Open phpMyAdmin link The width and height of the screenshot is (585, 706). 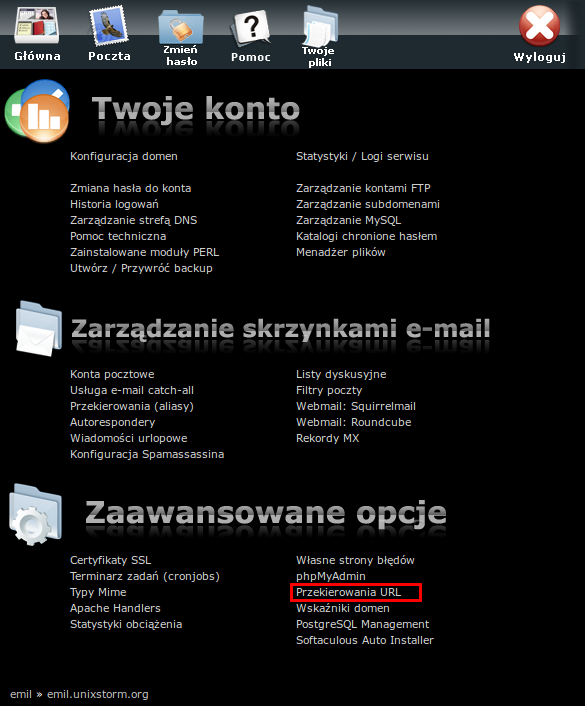[331, 576]
